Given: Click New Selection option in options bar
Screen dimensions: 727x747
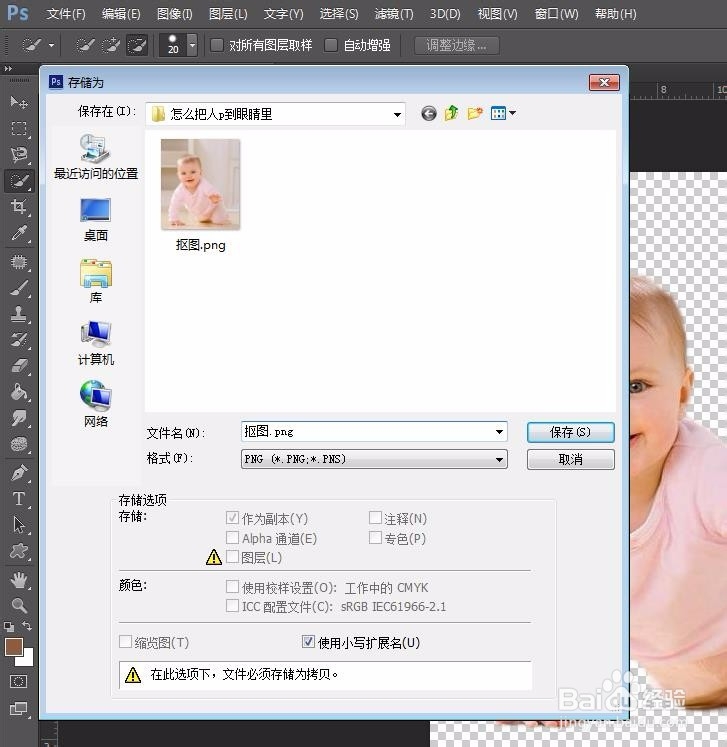Looking at the screenshot, I should pos(85,46).
